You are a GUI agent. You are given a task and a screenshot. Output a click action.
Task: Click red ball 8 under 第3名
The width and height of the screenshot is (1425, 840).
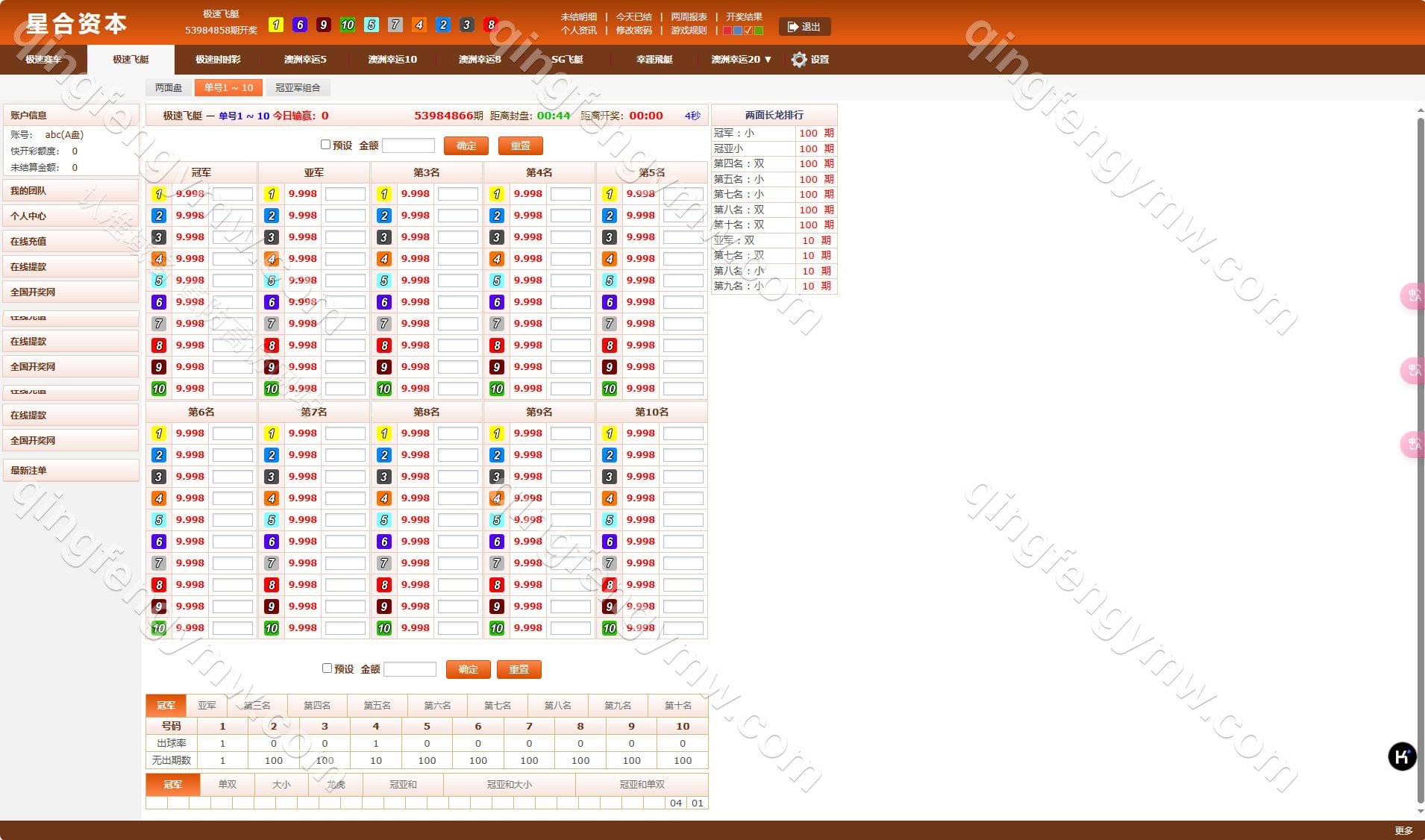(384, 345)
